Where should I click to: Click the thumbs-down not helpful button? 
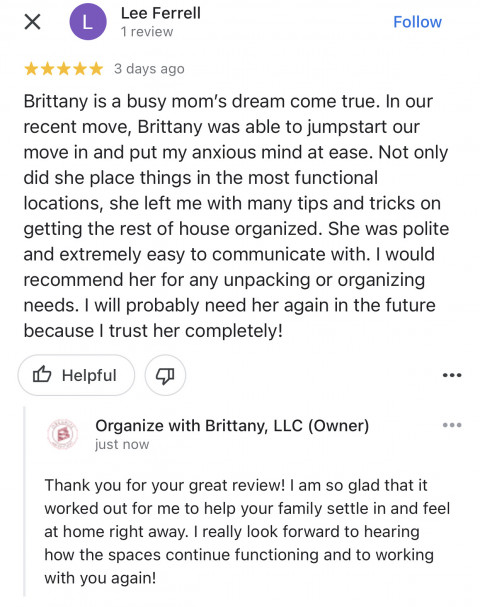[x=165, y=375]
